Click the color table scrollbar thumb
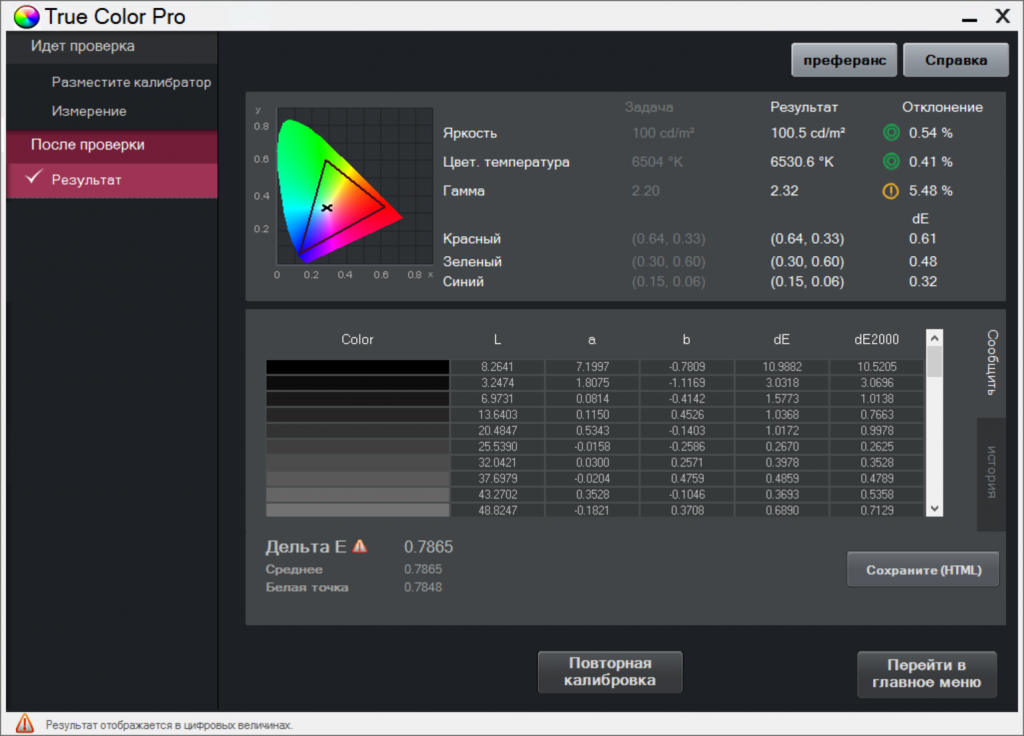Screen dimensions: 1024x736 coord(935,361)
